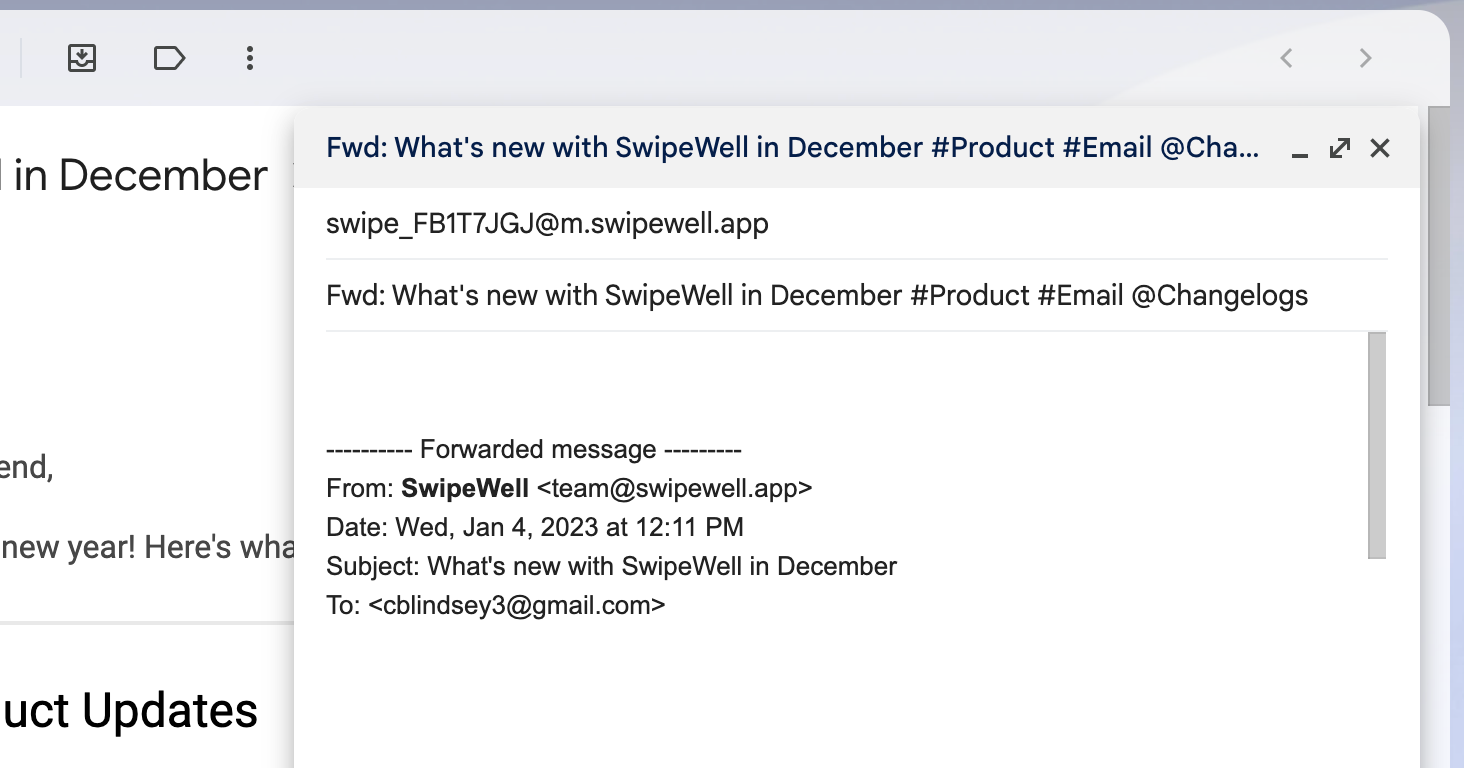Click the swipe_FB1T7JGJ recipient address field
Image resolution: width=1464 pixels, height=768 pixels.
point(856,223)
